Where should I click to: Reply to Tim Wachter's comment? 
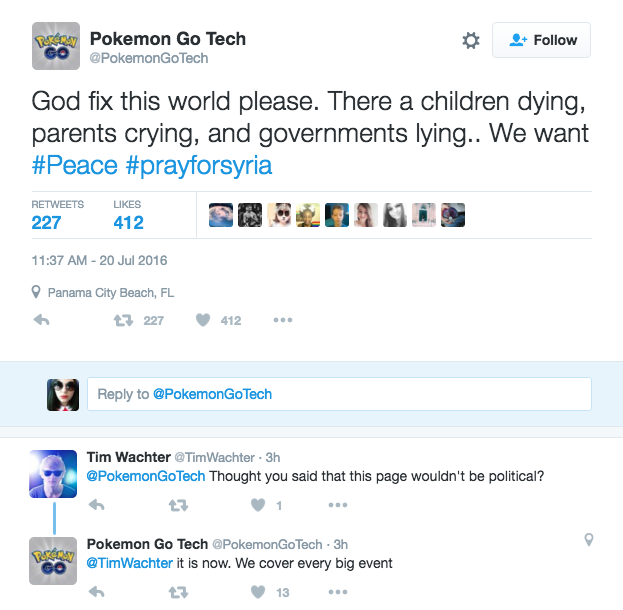click(97, 505)
